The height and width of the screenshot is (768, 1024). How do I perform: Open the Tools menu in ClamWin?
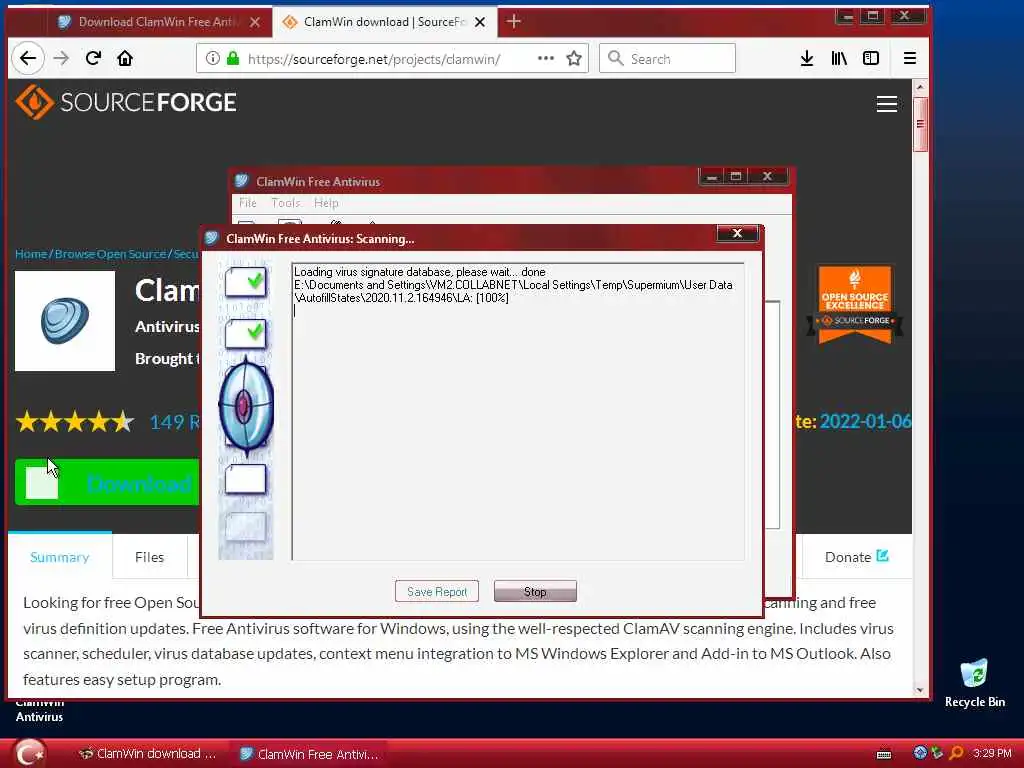pyautogui.click(x=285, y=203)
